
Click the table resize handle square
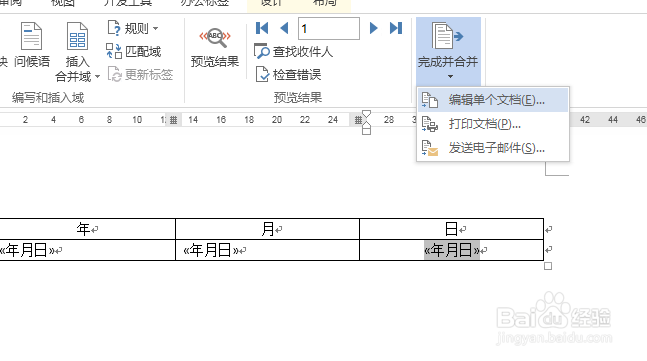[x=548, y=266]
